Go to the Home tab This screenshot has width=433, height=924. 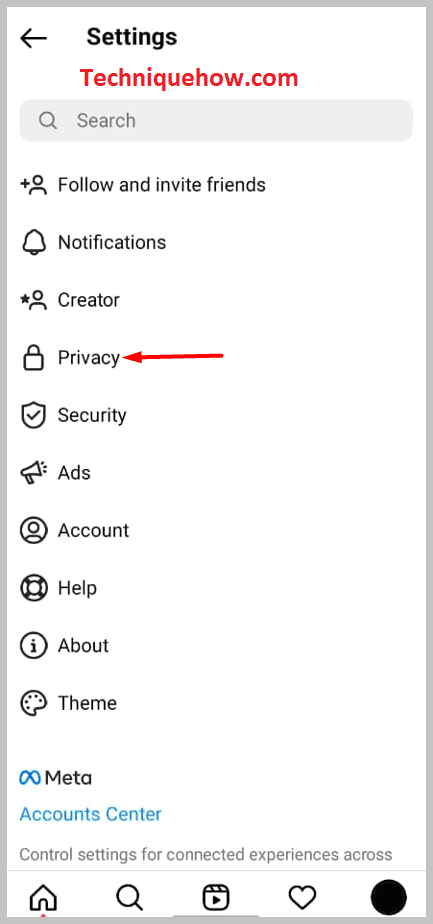(x=44, y=897)
